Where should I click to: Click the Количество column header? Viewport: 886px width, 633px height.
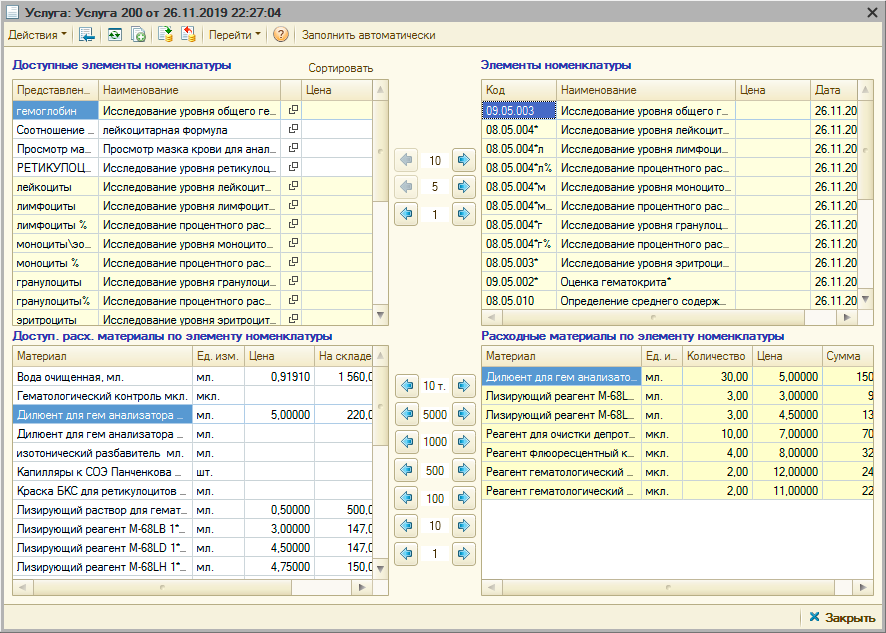coord(716,356)
